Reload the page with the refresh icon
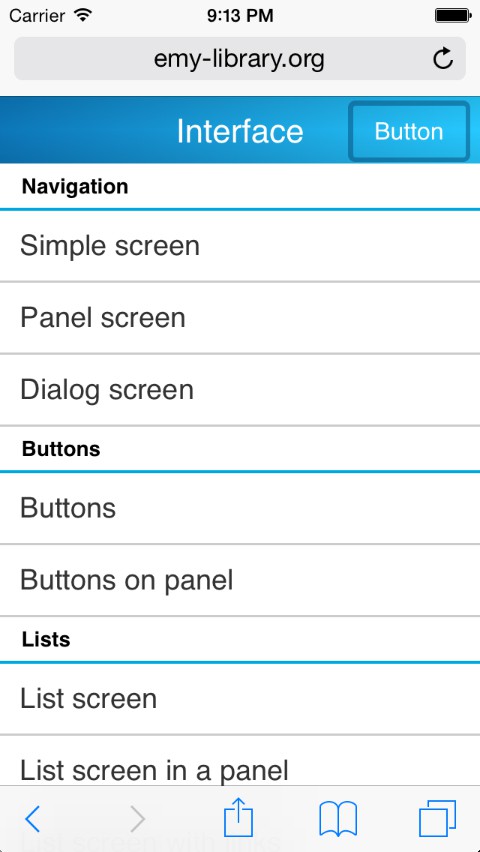 click(x=443, y=59)
